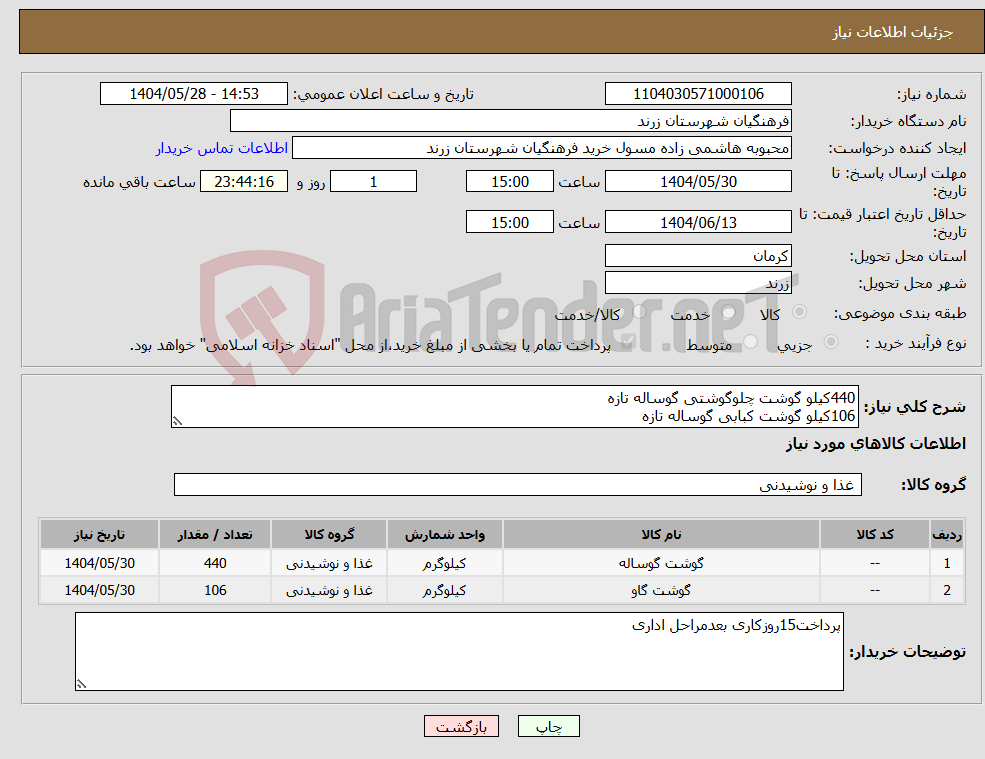Screen dimensions: 985x759
Task: Click the need number field 1104030571000106
Action: [698, 94]
